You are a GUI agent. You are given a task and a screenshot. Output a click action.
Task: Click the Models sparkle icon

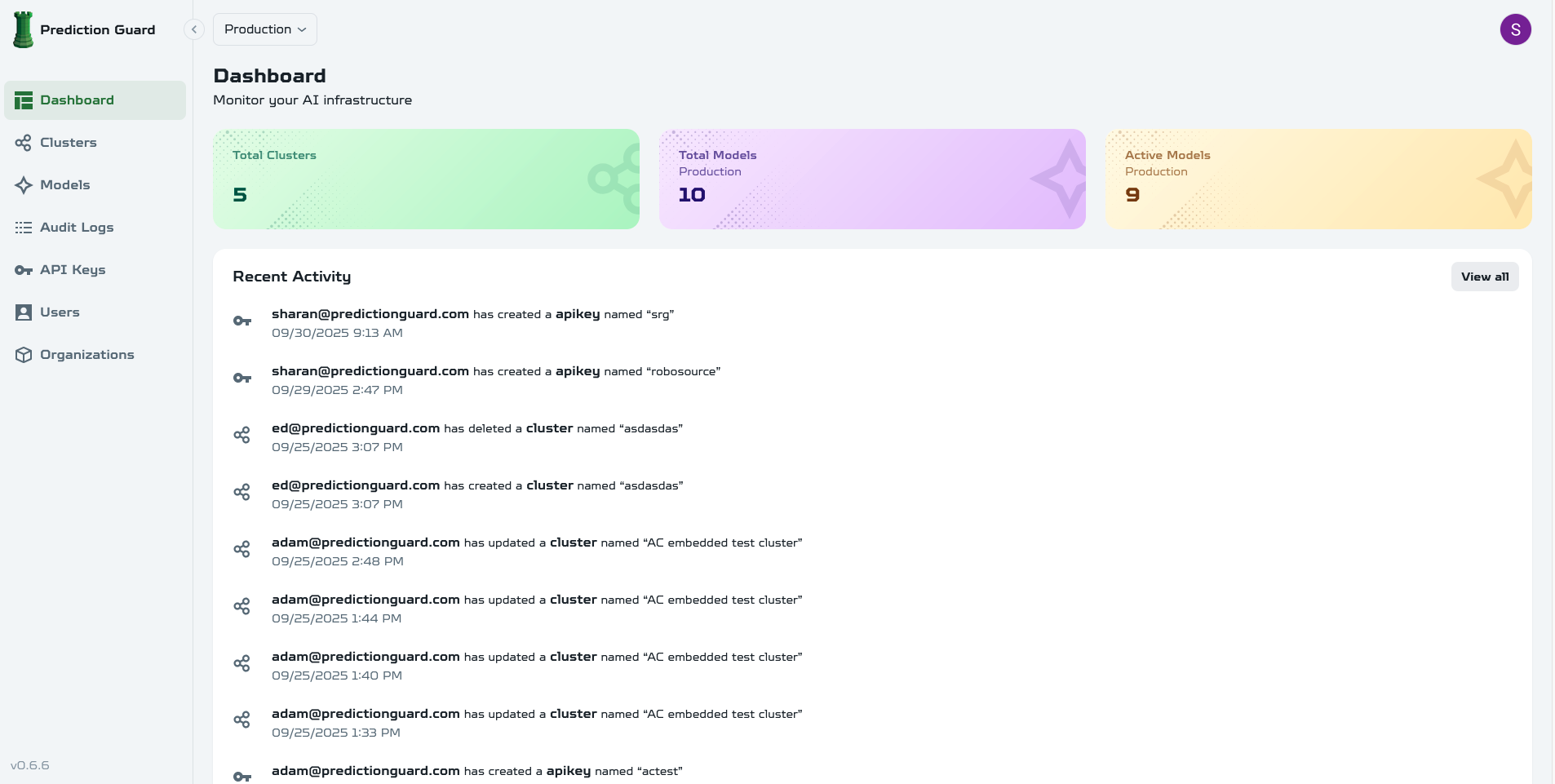pyautogui.click(x=24, y=185)
